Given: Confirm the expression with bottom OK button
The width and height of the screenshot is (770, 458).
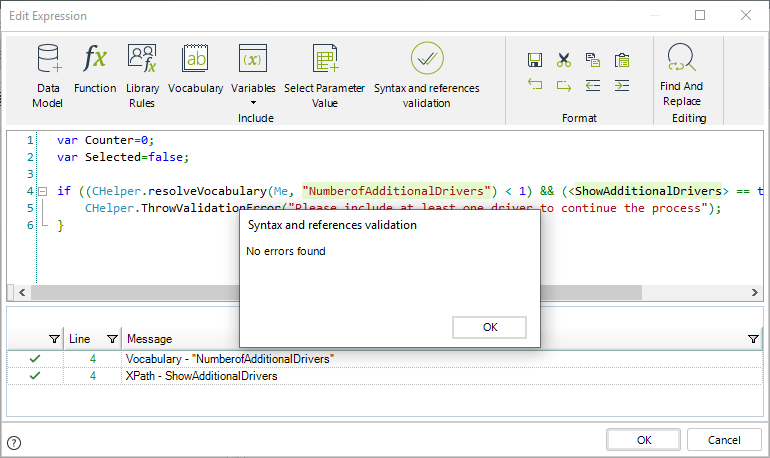Looking at the screenshot, I should click(x=644, y=440).
